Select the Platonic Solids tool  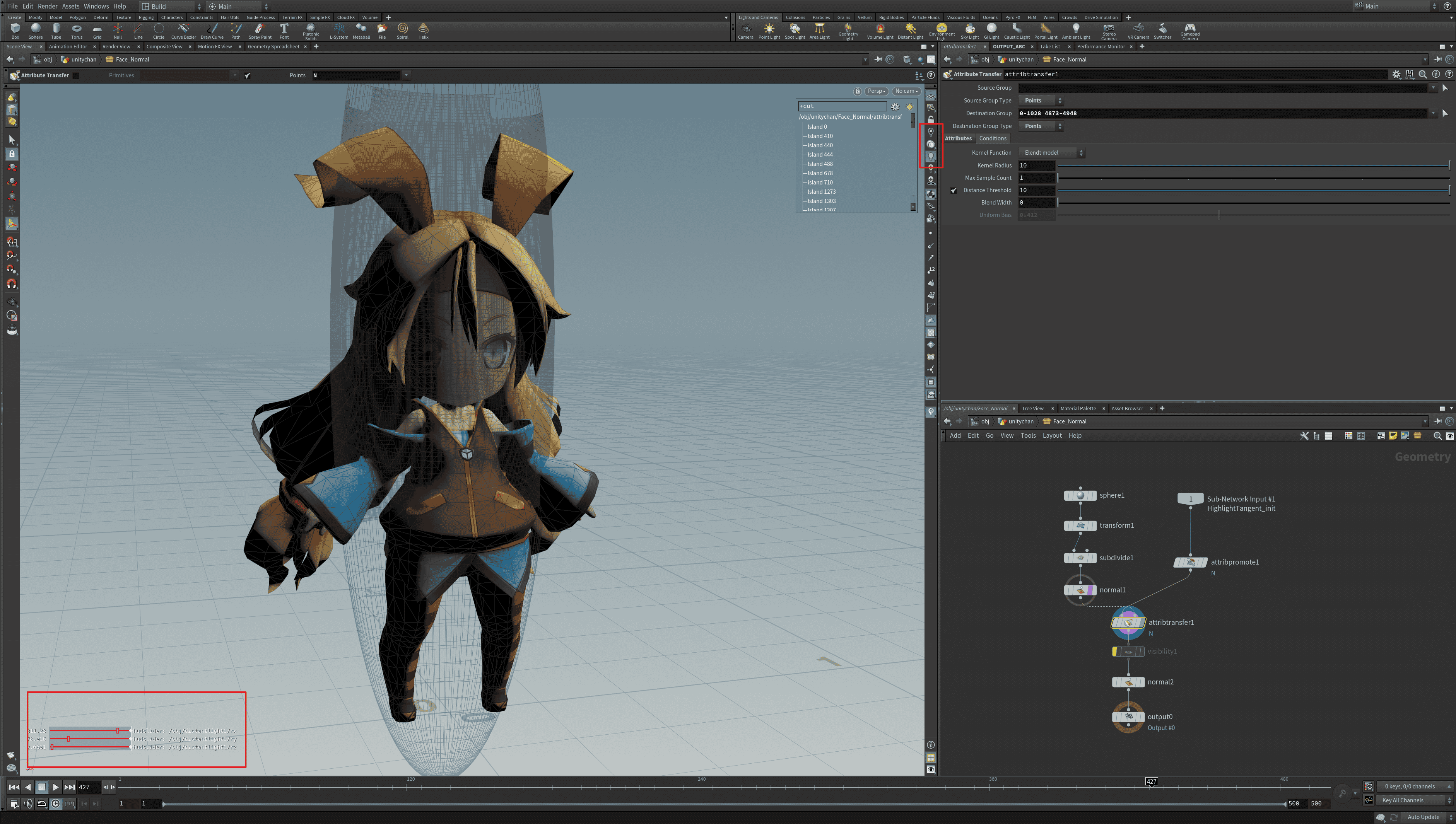tap(311, 32)
